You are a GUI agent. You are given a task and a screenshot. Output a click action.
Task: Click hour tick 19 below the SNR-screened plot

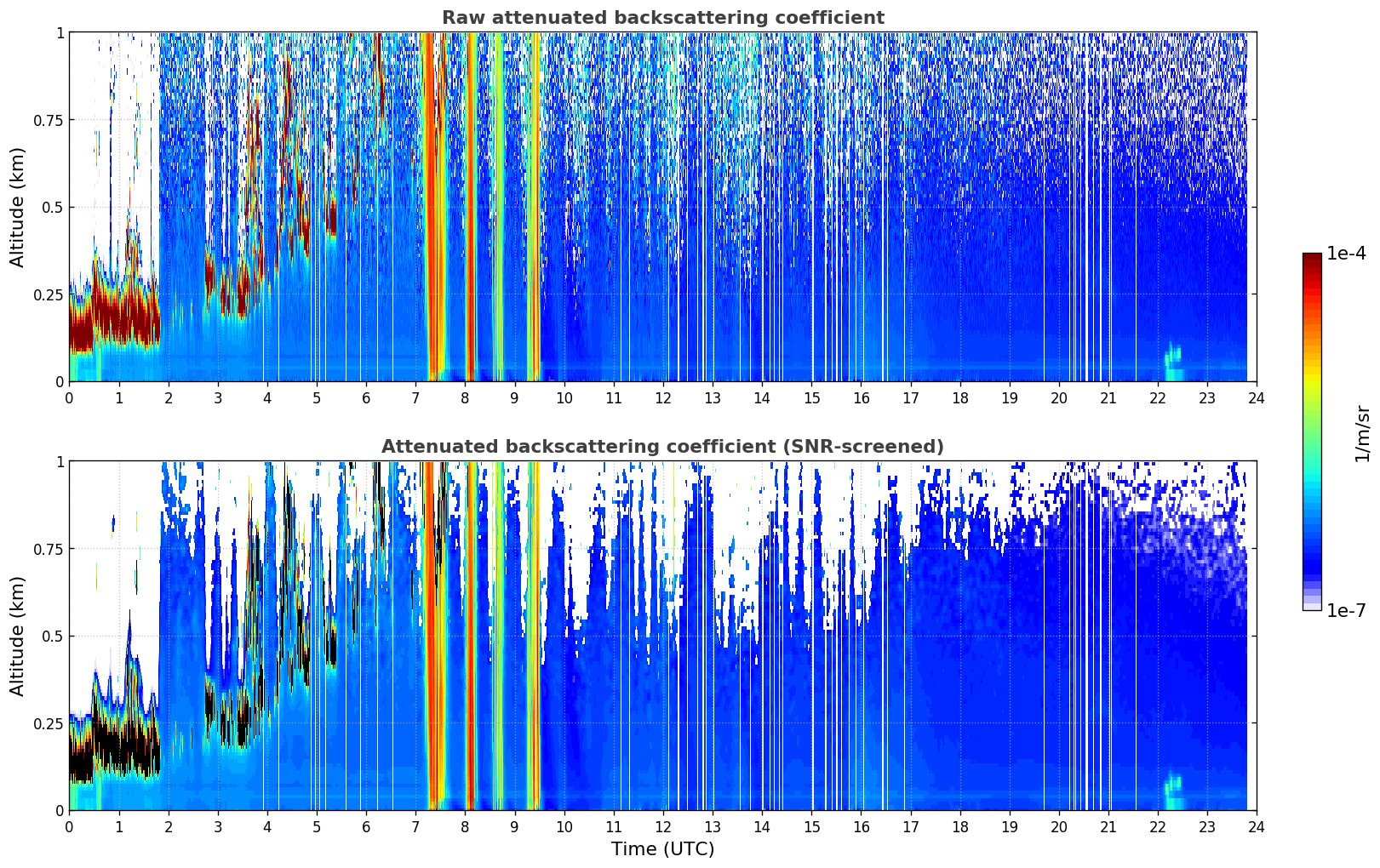(x=1009, y=826)
